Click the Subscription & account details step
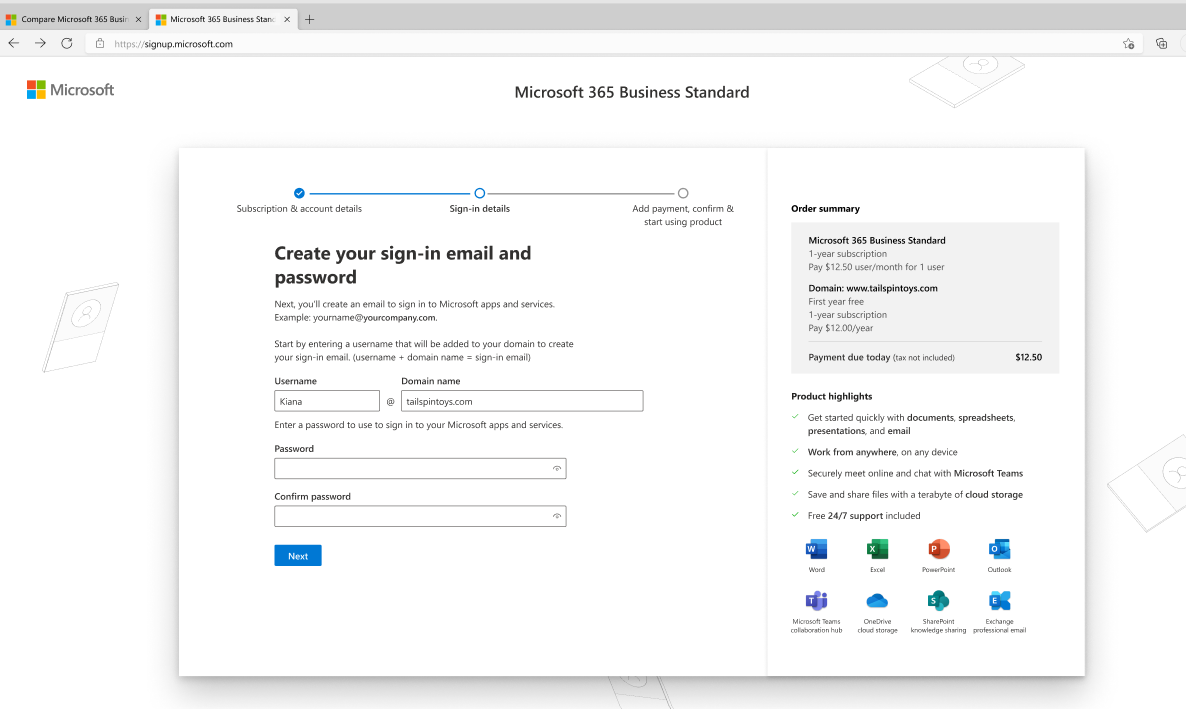Viewport: 1186px width, 709px height. [x=299, y=209]
